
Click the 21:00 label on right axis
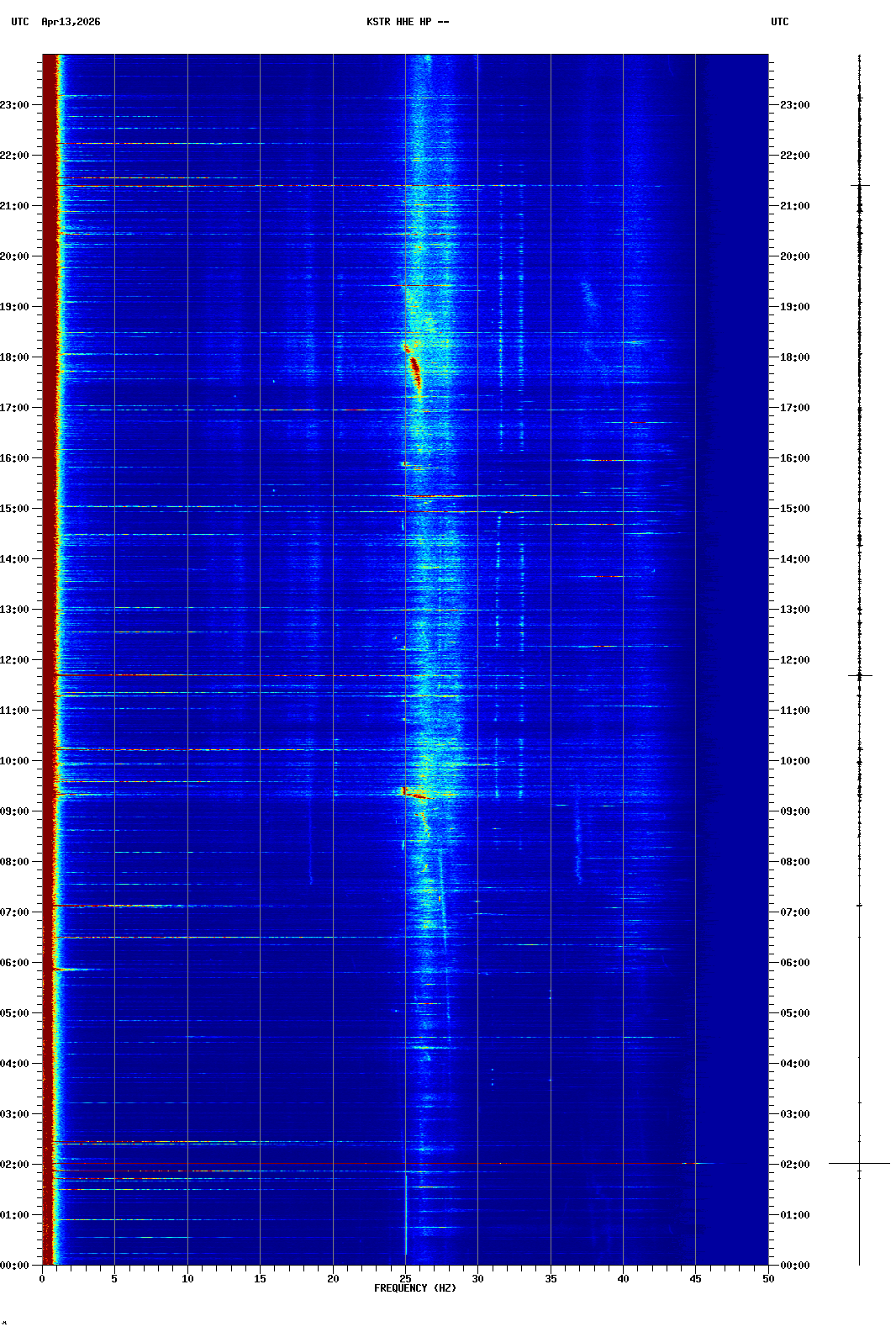click(x=794, y=206)
